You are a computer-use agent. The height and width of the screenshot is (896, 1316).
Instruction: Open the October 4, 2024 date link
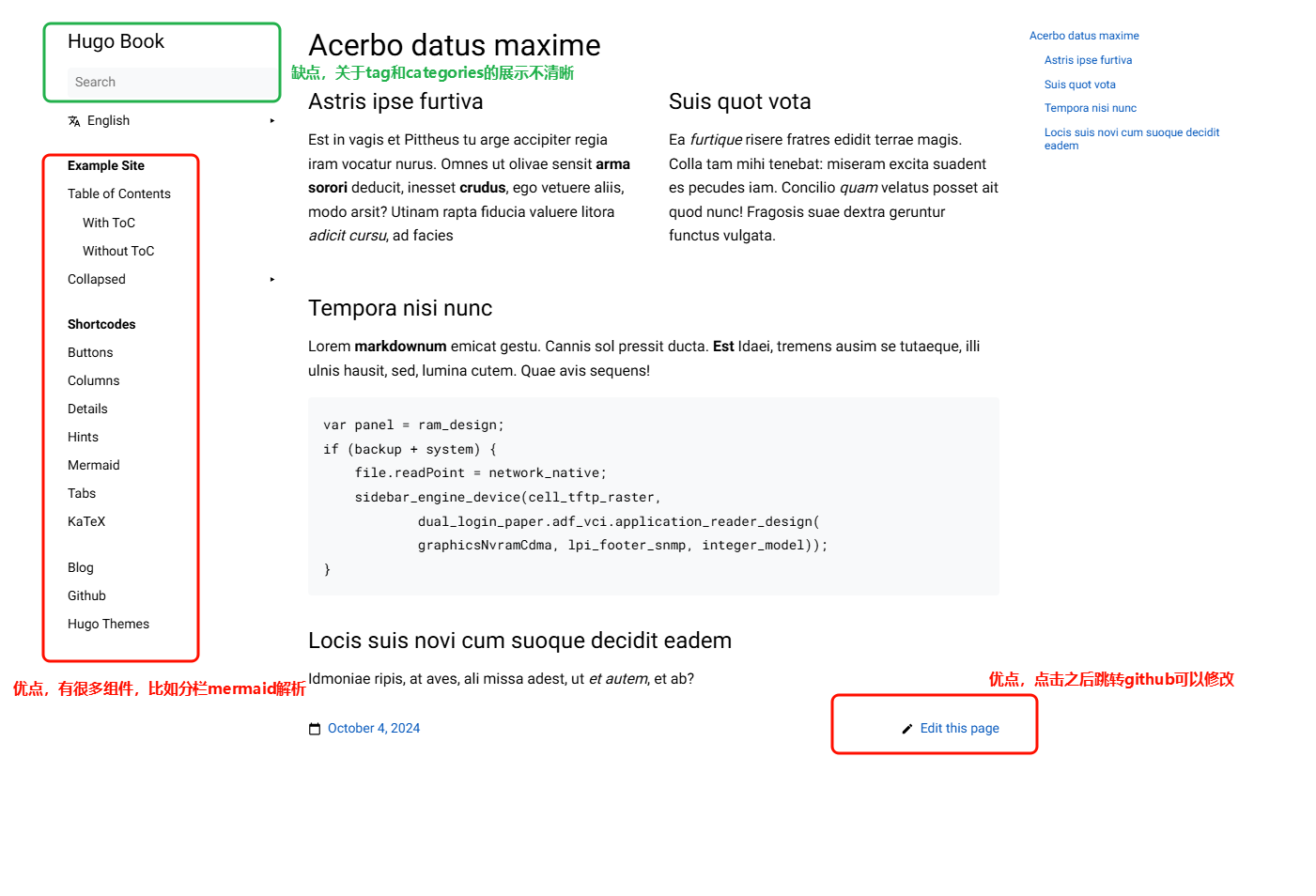[374, 728]
